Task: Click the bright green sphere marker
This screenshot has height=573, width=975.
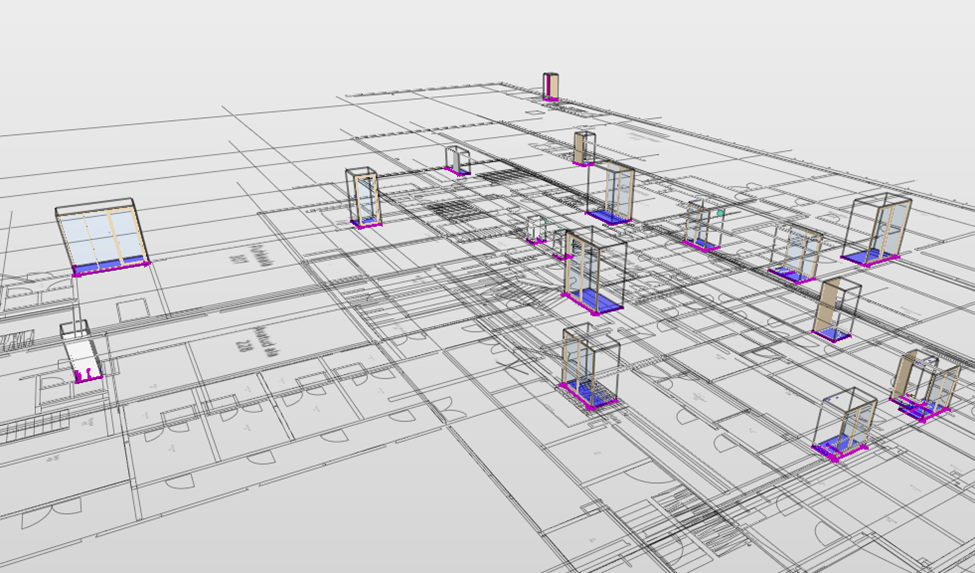Action: tap(720, 213)
